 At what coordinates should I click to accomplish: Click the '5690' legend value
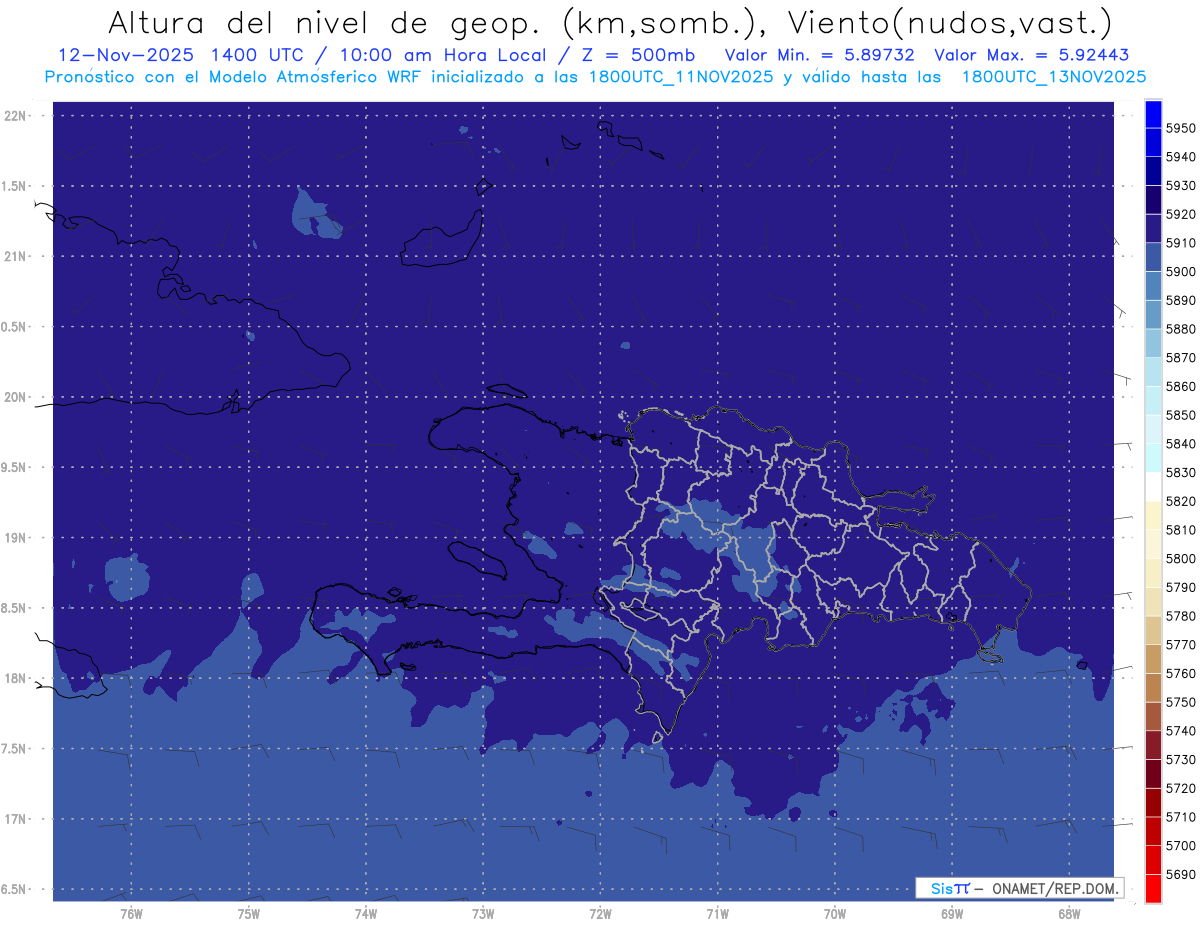[x=1181, y=874]
